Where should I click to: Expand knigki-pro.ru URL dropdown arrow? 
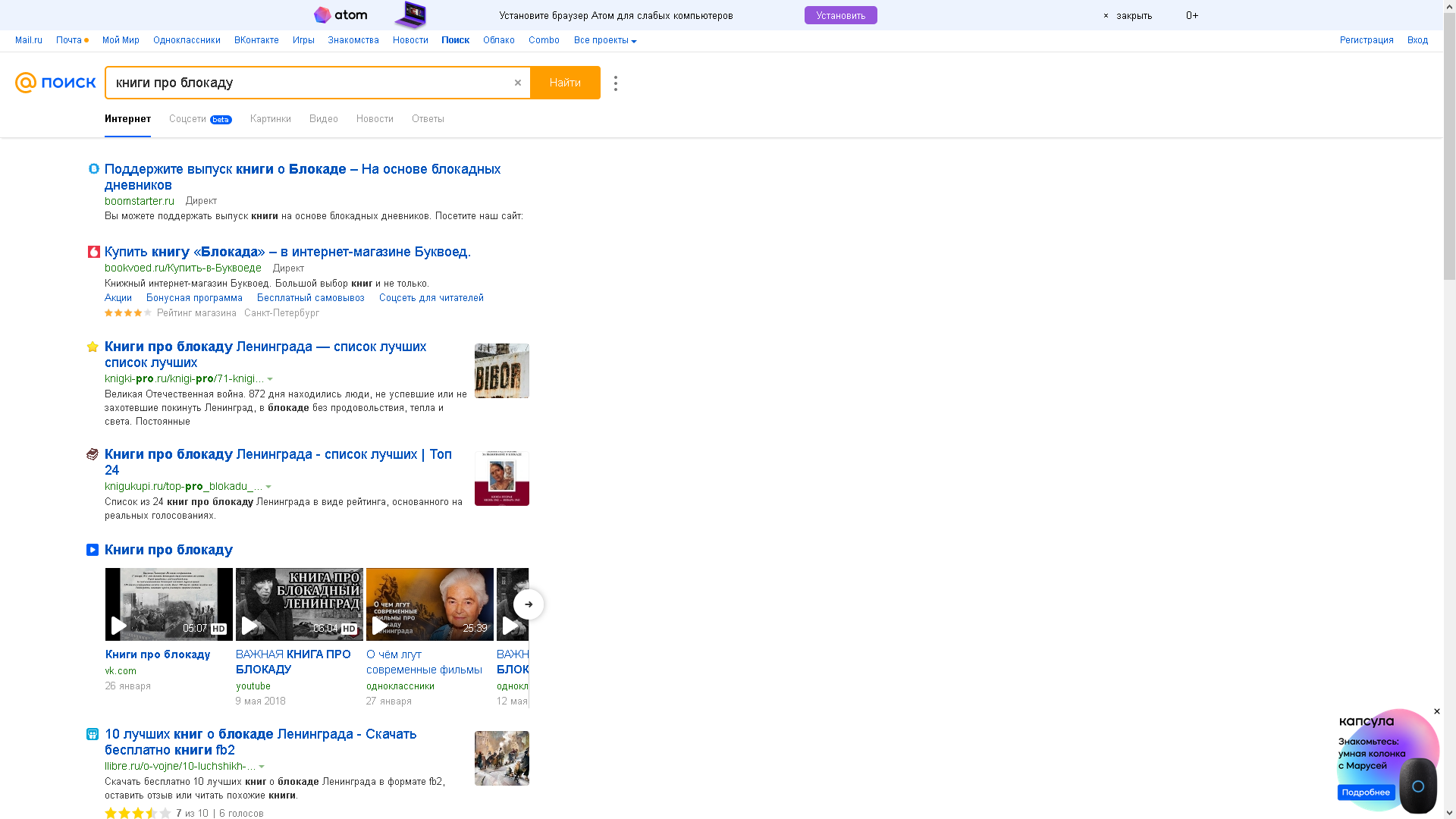pos(270,379)
